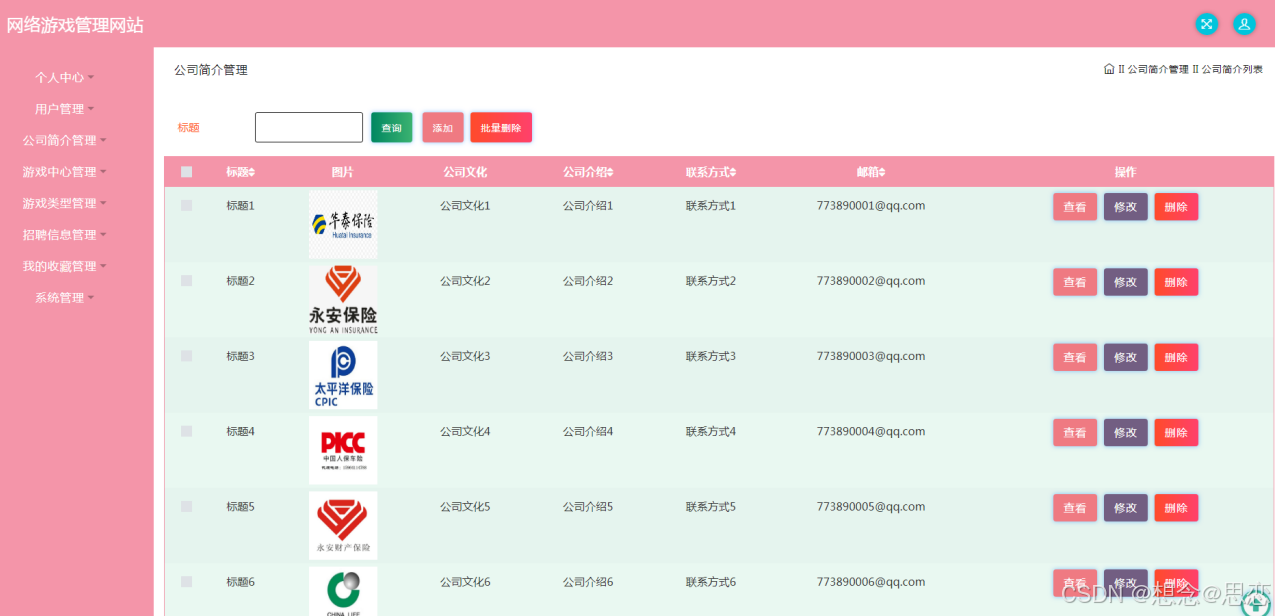Check the box for 标题5 row
The image size is (1275, 616).
pyautogui.click(x=187, y=507)
